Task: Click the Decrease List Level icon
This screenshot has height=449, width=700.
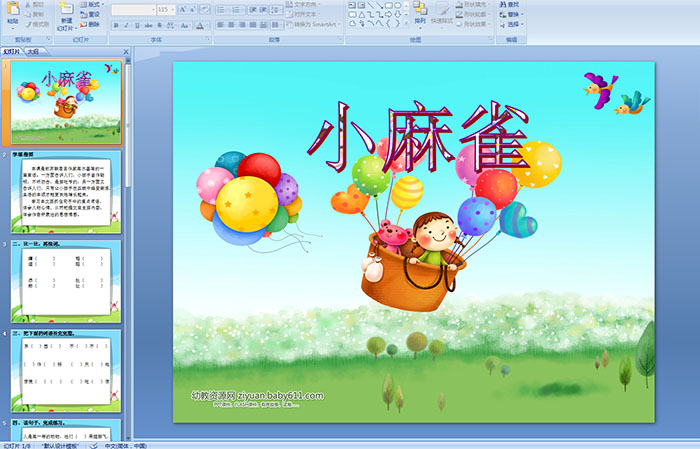Action: [x=253, y=10]
